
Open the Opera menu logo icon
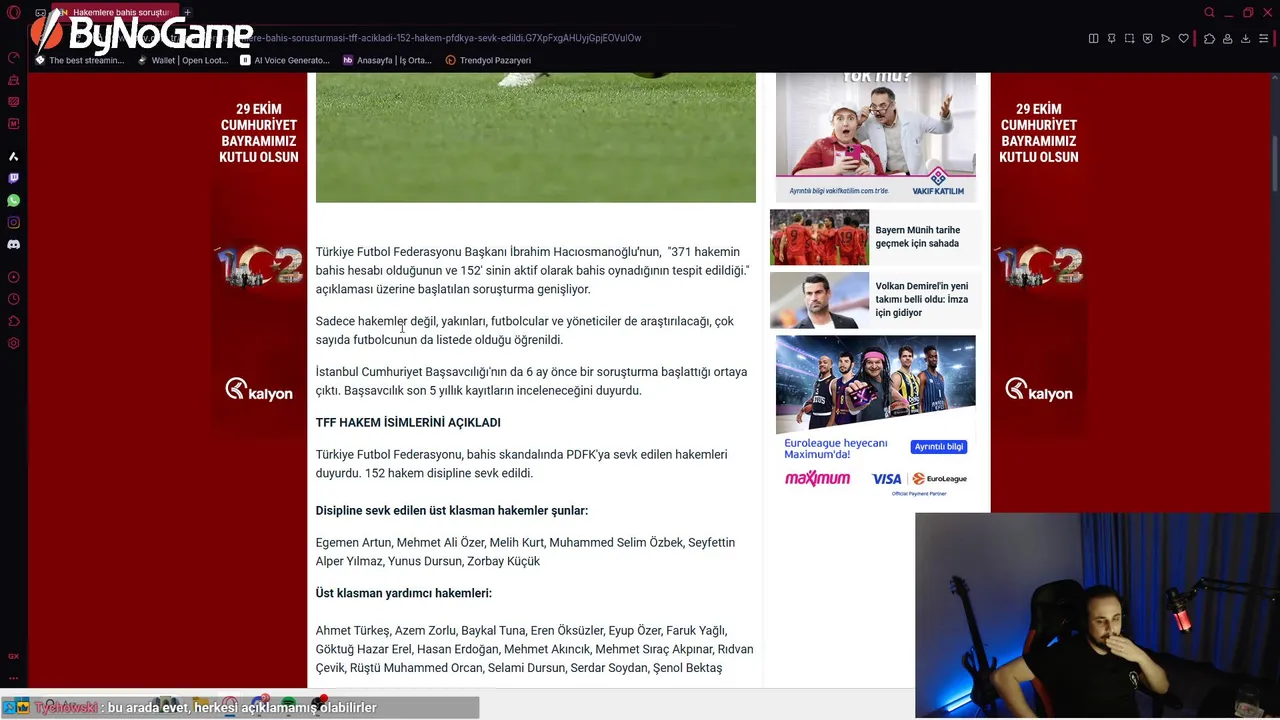click(13, 12)
